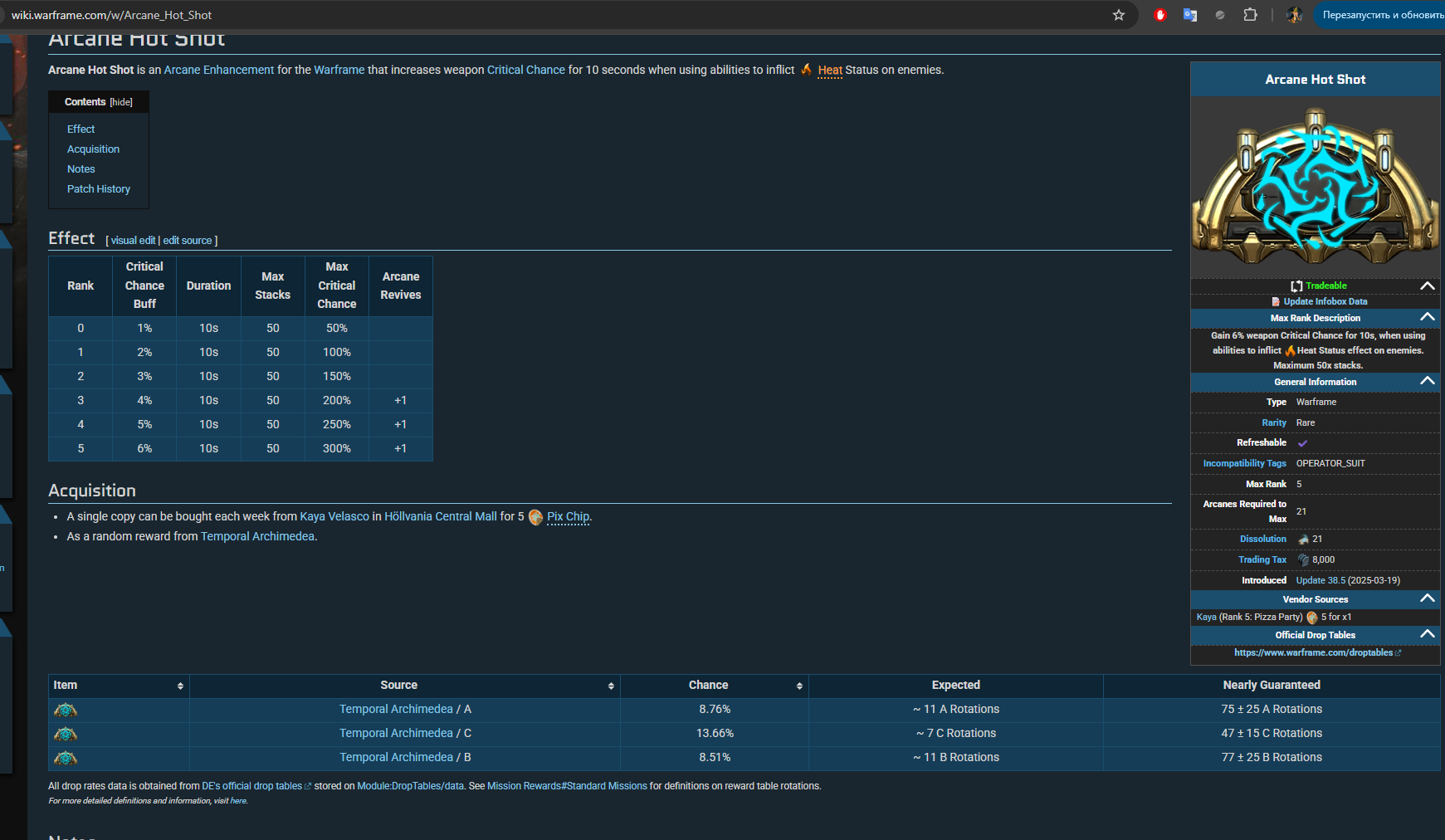Viewport: 1445px width, 840px height.
Task: Click the Heat status flame icon in intro
Action: click(806, 70)
